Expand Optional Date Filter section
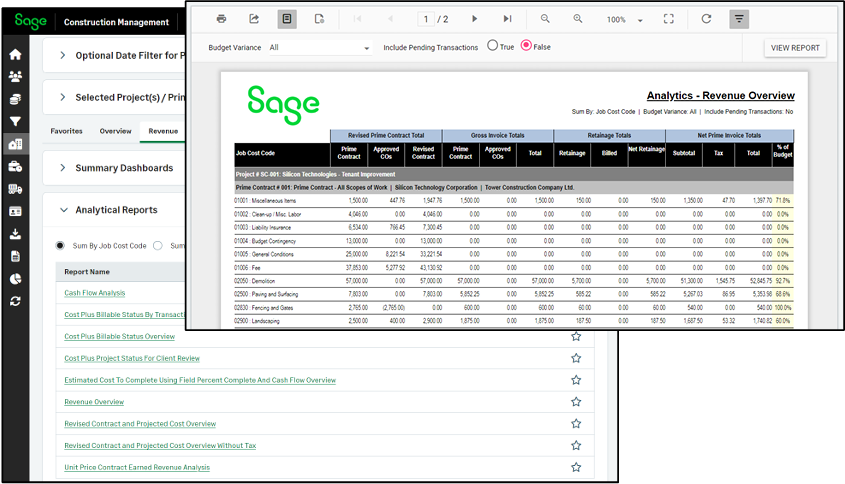The height and width of the screenshot is (484, 845). [63, 55]
